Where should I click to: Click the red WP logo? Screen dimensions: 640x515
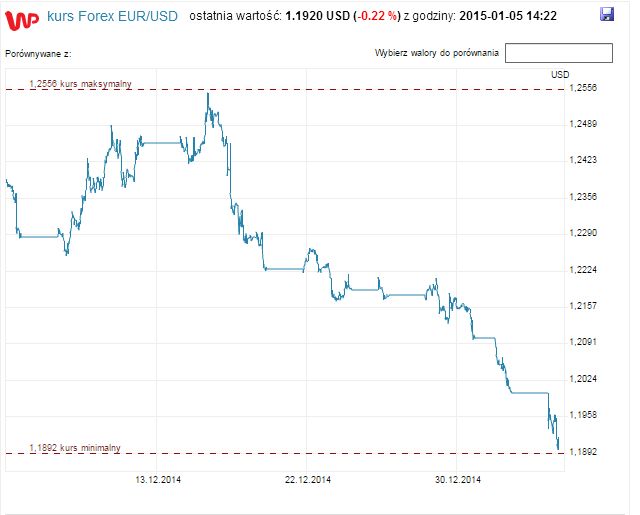coord(23,15)
